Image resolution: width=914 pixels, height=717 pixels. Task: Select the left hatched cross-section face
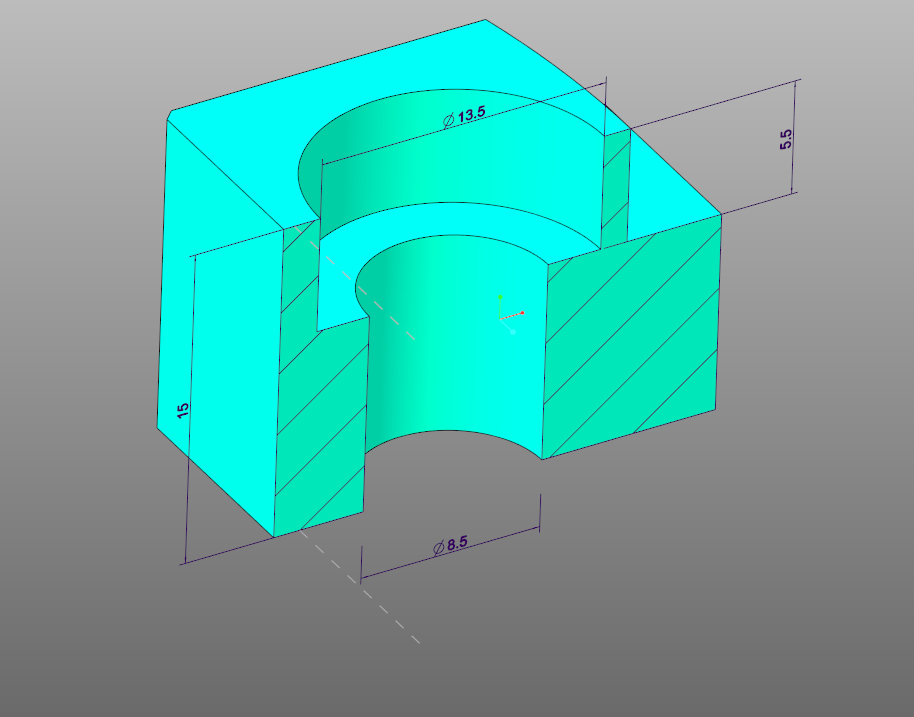pos(320,400)
